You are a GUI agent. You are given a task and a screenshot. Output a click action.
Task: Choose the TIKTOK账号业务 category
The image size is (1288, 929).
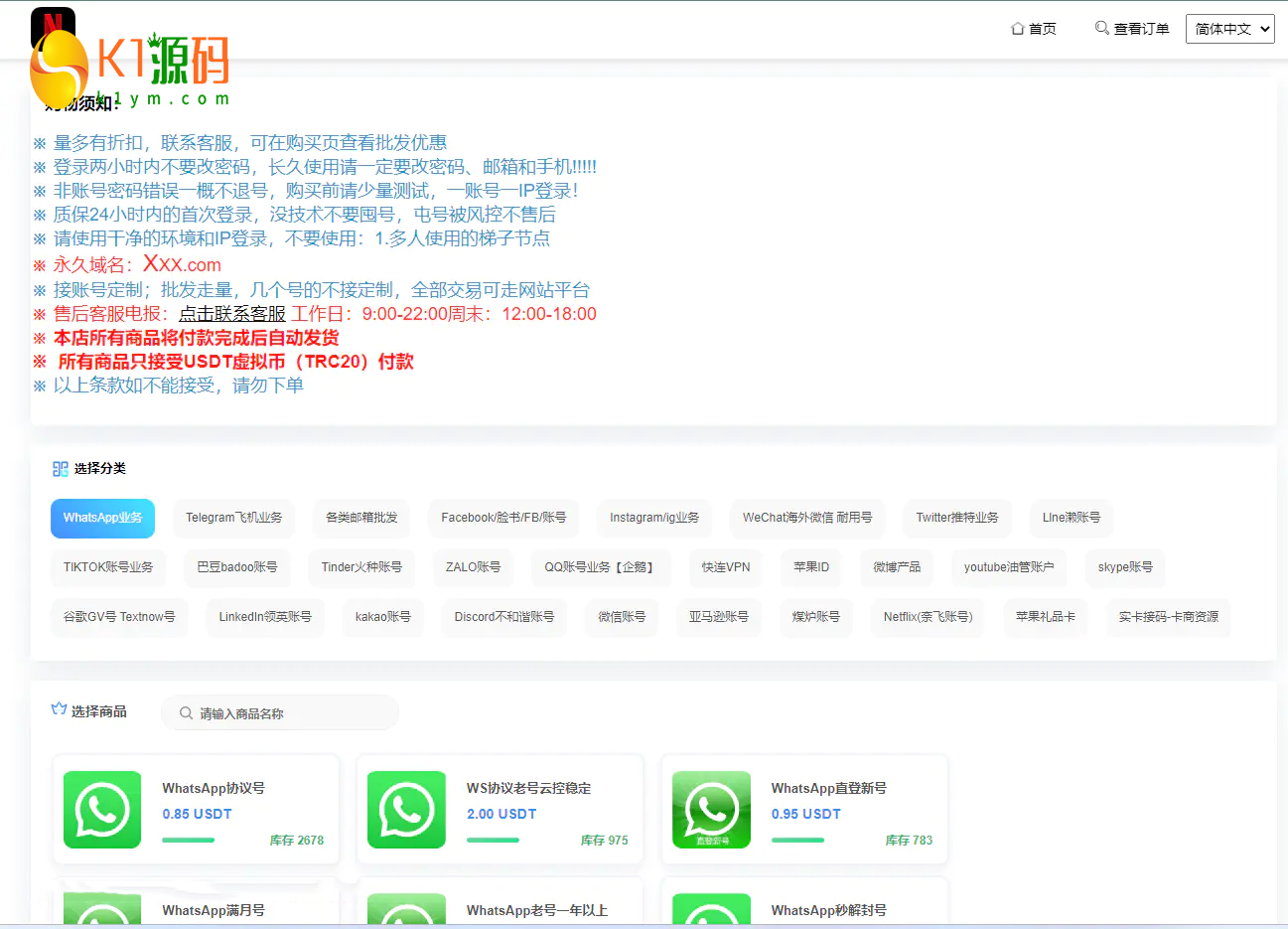[x=108, y=567]
